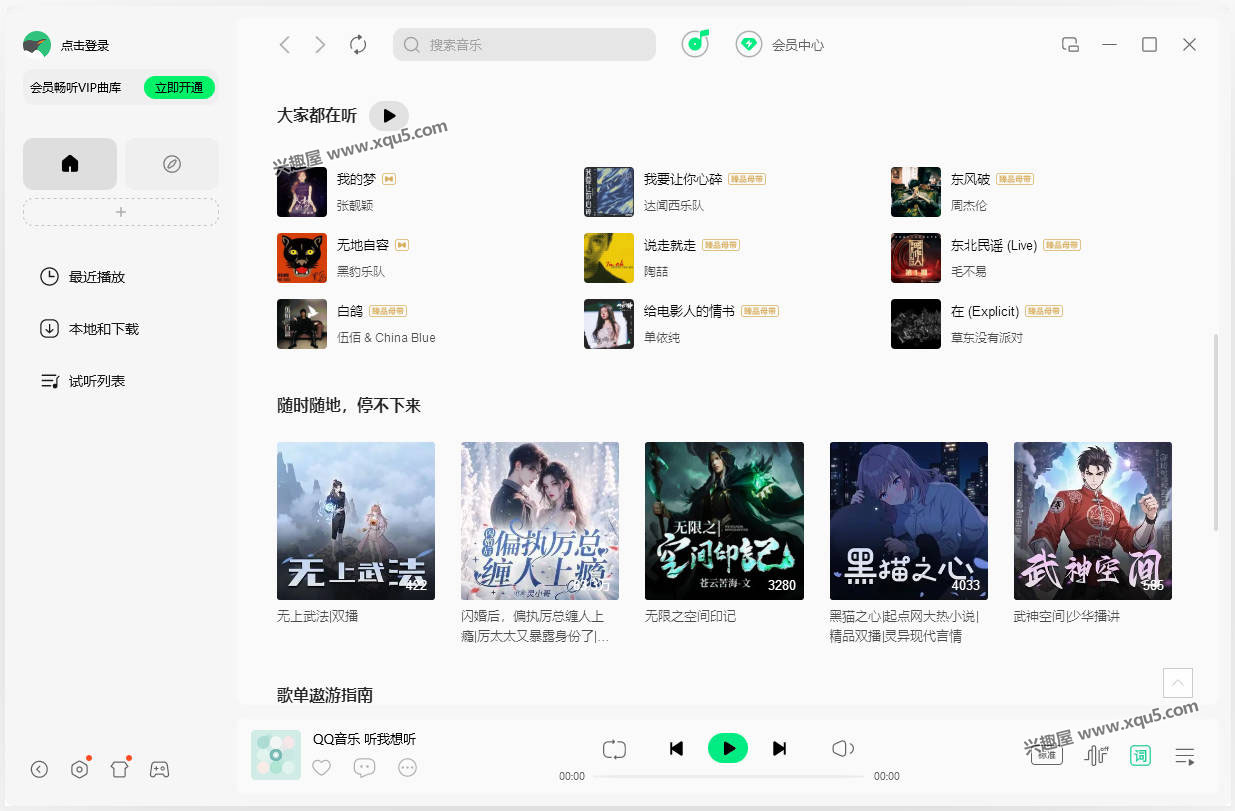Open the 无上武法 audiobook cover
Screen dimensions: 1235x811
pyautogui.click(x=356, y=521)
